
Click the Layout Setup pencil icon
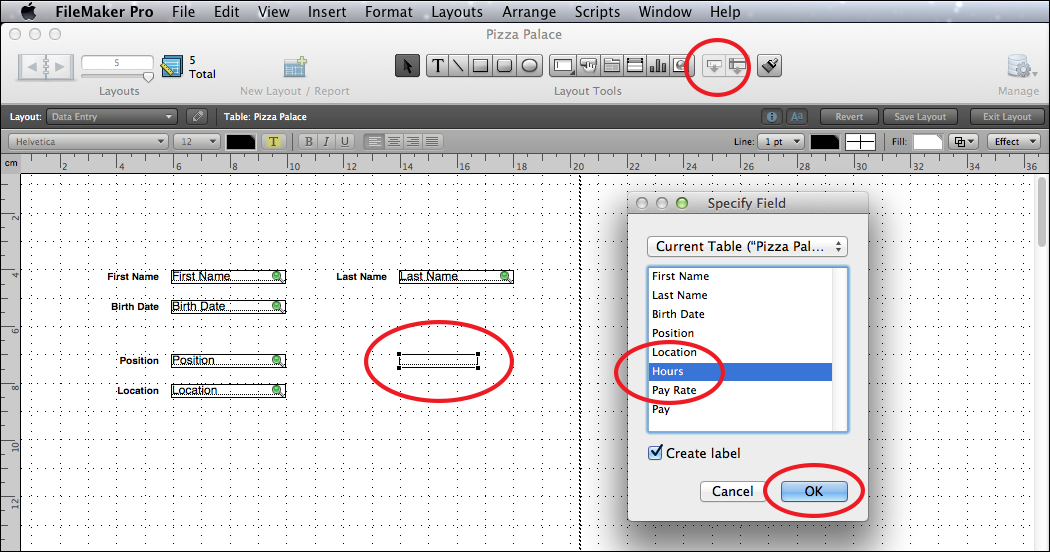(197, 117)
